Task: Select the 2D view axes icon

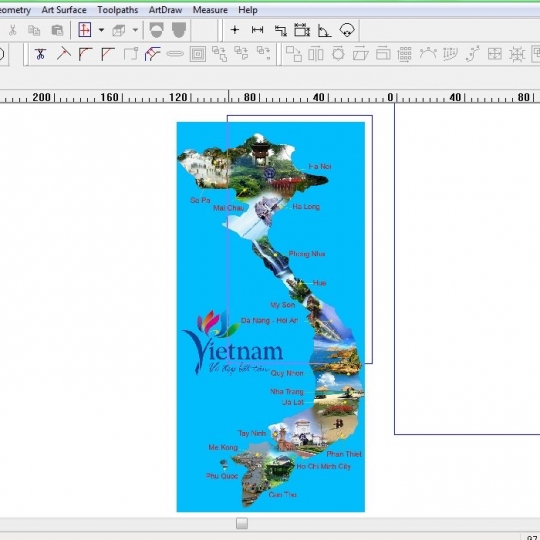Action: tap(84, 30)
